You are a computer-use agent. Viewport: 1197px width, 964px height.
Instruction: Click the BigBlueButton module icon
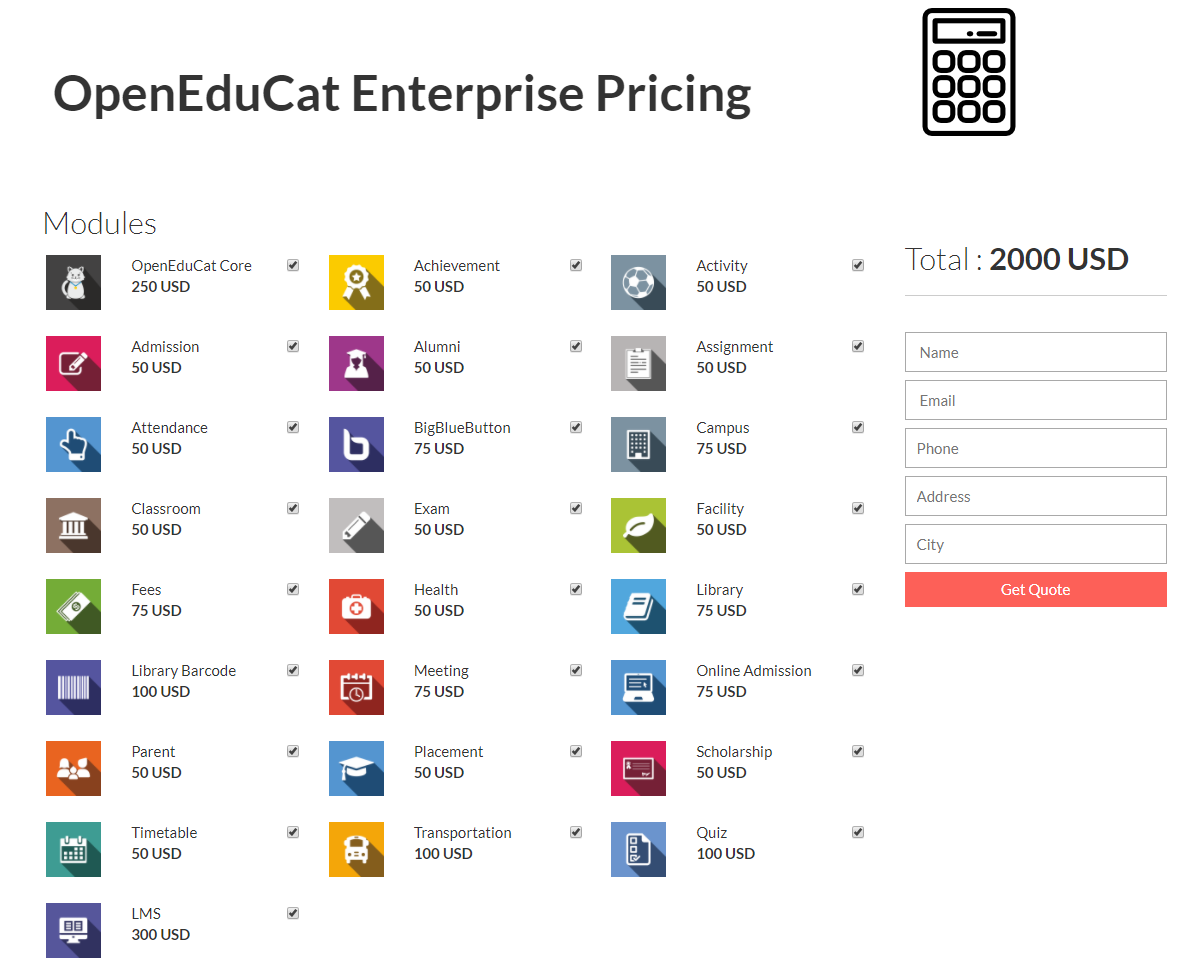[356, 444]
